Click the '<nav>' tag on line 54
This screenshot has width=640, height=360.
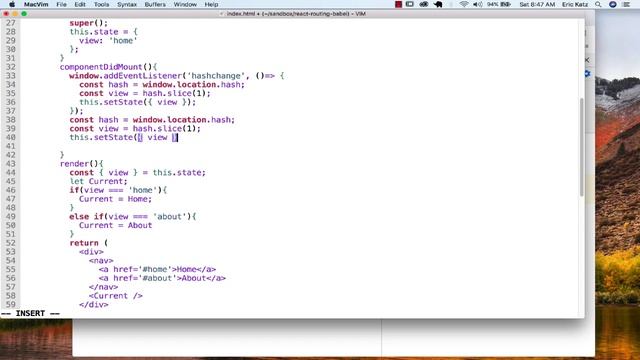click(x=101, y=261)
